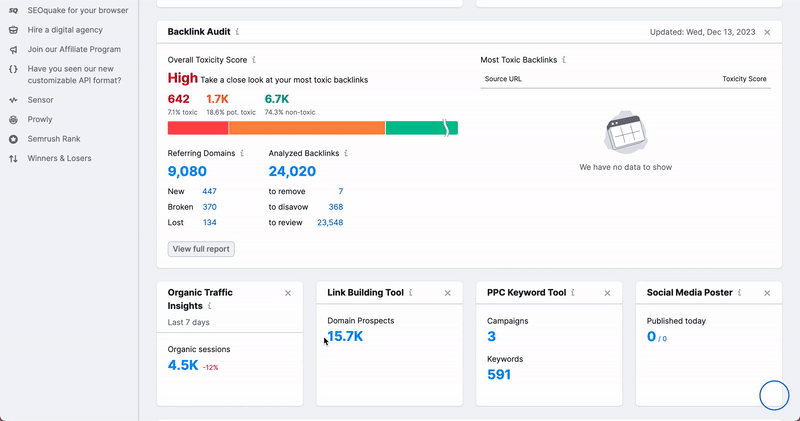Click the to disavow value 368
Screen dimensions: 800x421
point(336,207)
